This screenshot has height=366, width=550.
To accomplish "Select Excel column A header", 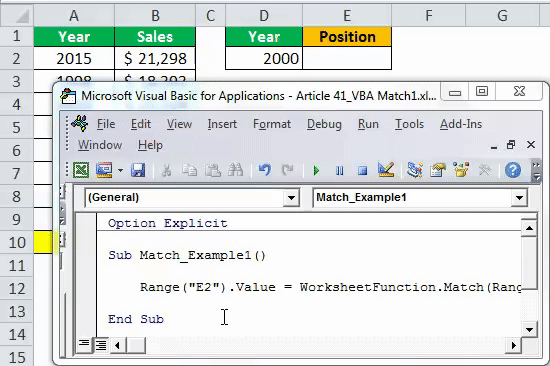I will 74,16.
